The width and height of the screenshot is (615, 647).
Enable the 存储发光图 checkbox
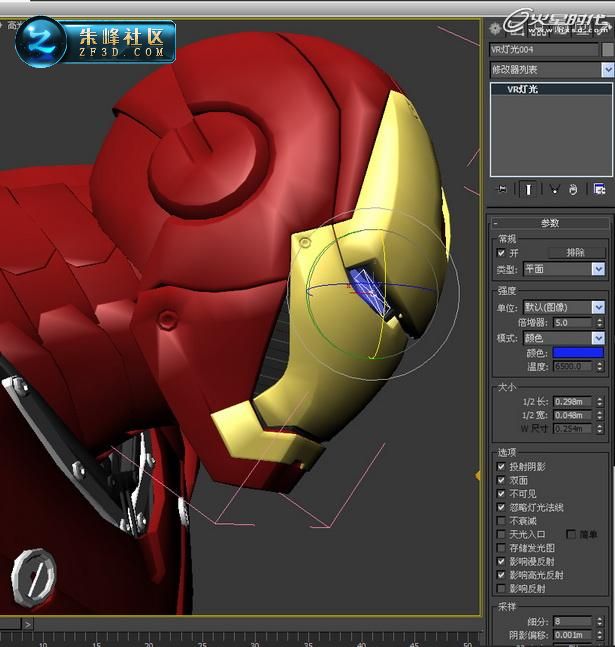(501, 548)
